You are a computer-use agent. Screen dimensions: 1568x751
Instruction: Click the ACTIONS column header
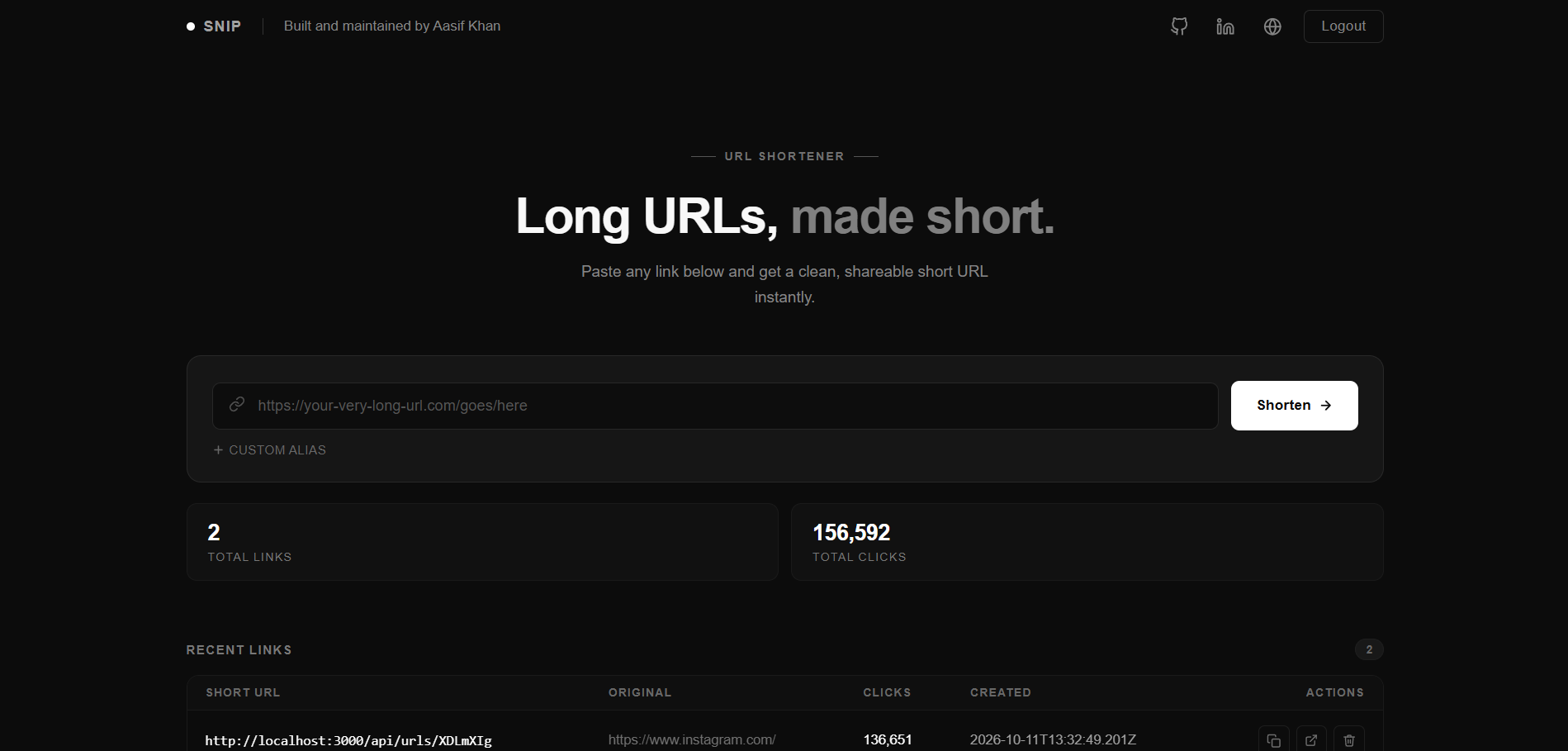click(1334, 692)
